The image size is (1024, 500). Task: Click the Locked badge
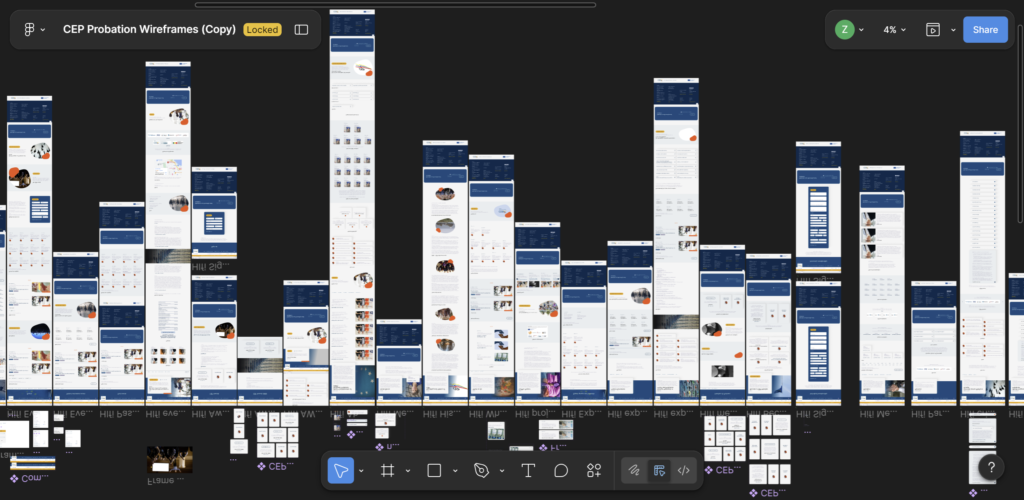(x=262, y=30)
